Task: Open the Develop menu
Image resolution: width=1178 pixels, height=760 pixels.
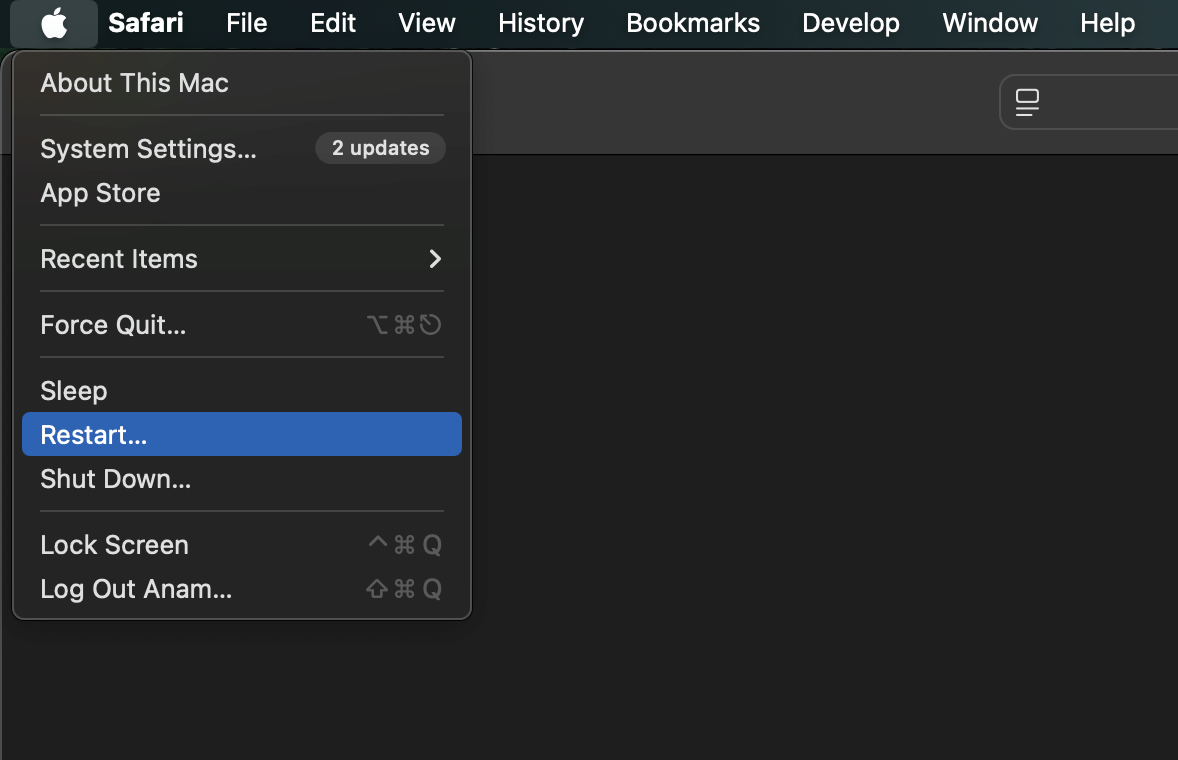Action: click(x=850, y=23)
